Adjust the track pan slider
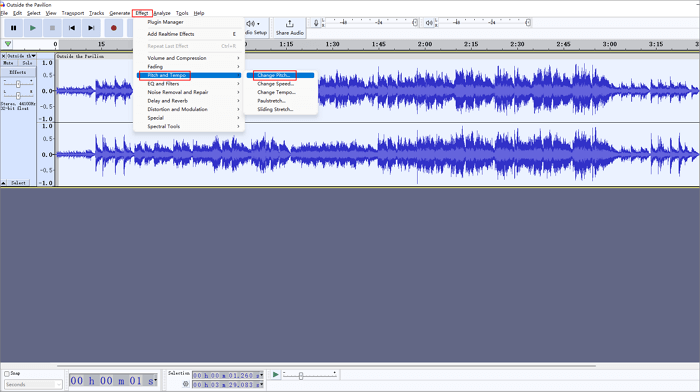This screenshot has height=392, width=700. [x=18, y=95]
